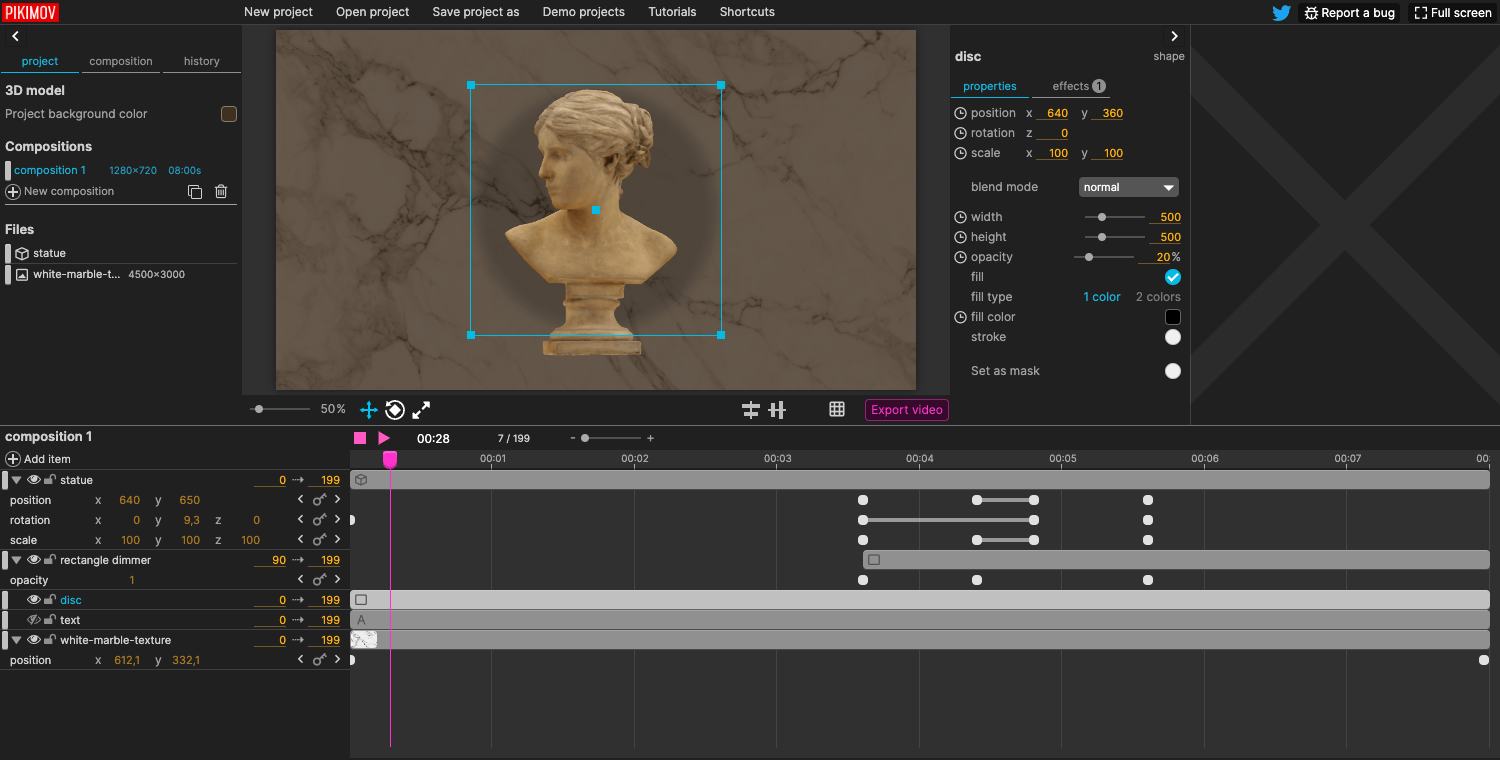Toggle the Set as mask switch
1500x760 pixels.
pyautogui.click(x=1172, y=371)
